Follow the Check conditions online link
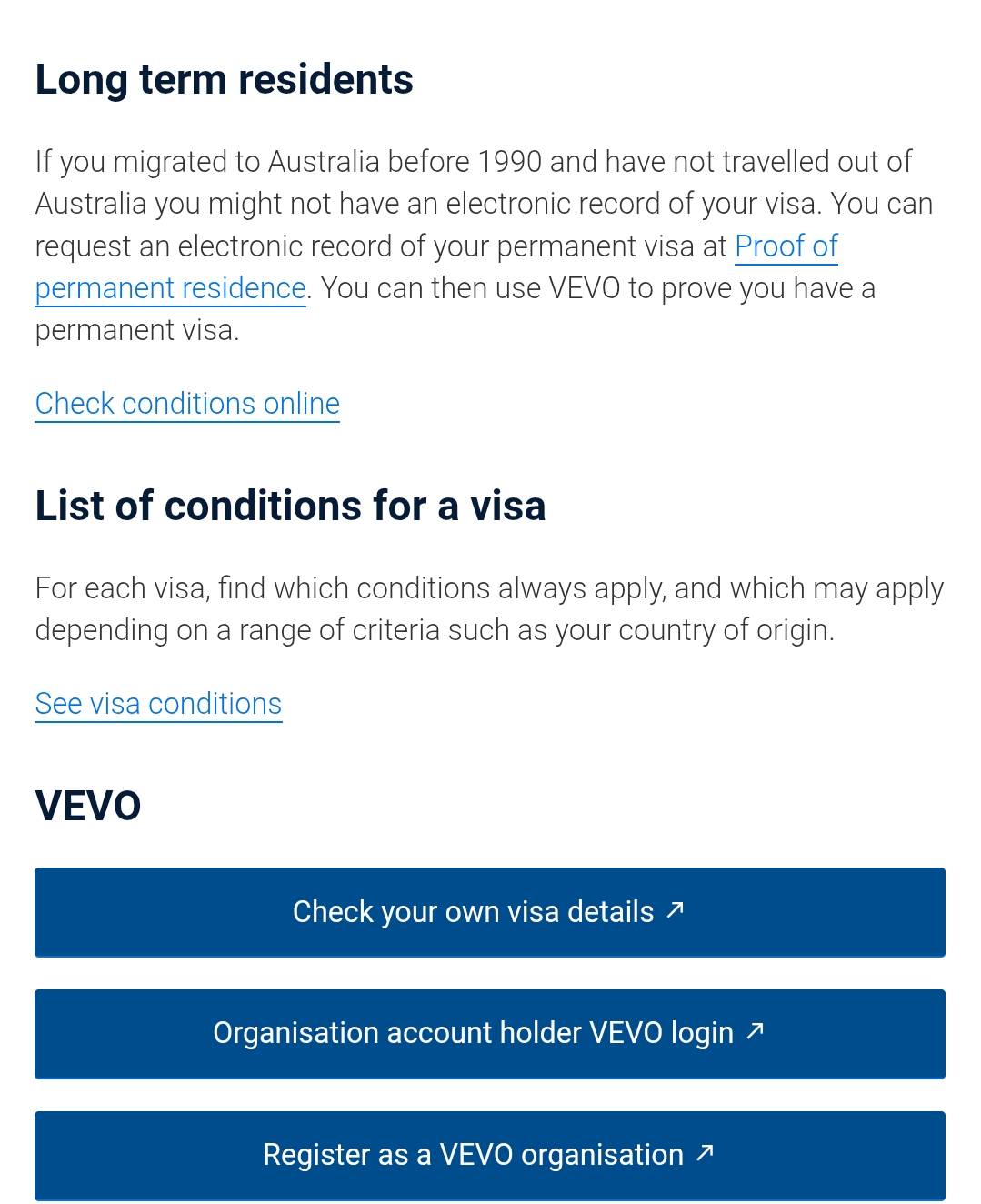 [x=187, y=404]
